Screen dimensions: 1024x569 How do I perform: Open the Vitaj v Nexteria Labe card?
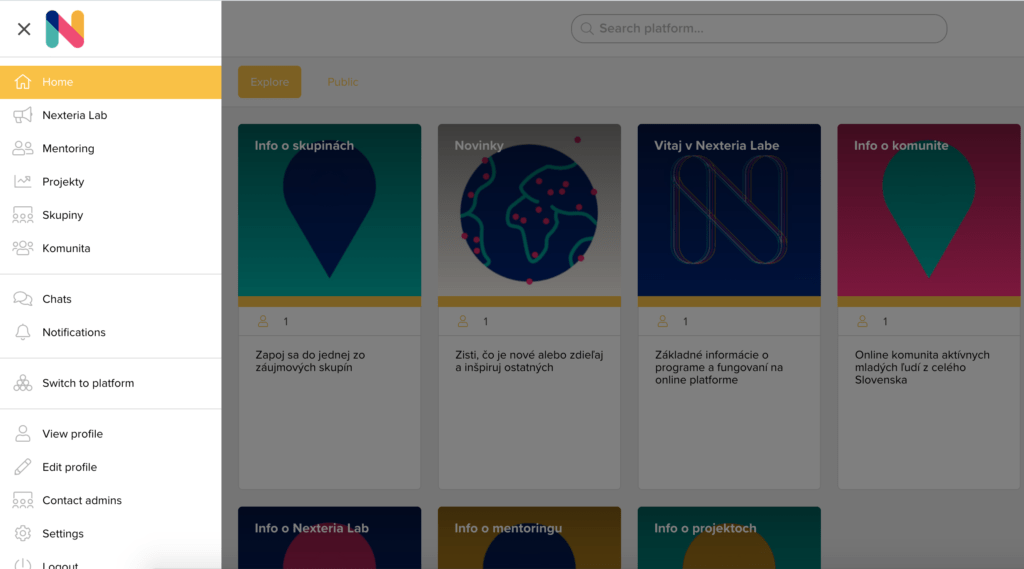point(729,212)
